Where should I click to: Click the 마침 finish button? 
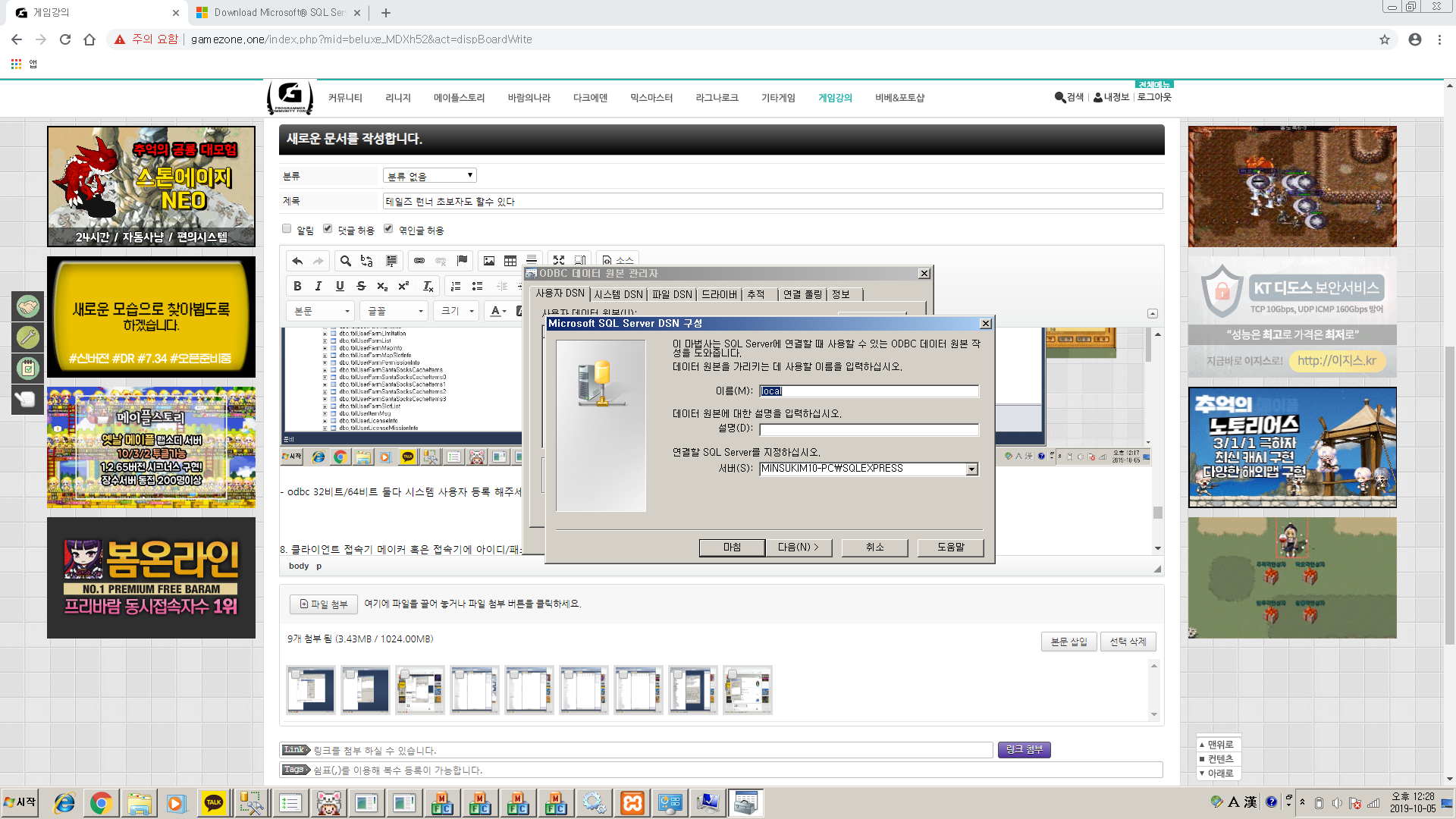732,548
